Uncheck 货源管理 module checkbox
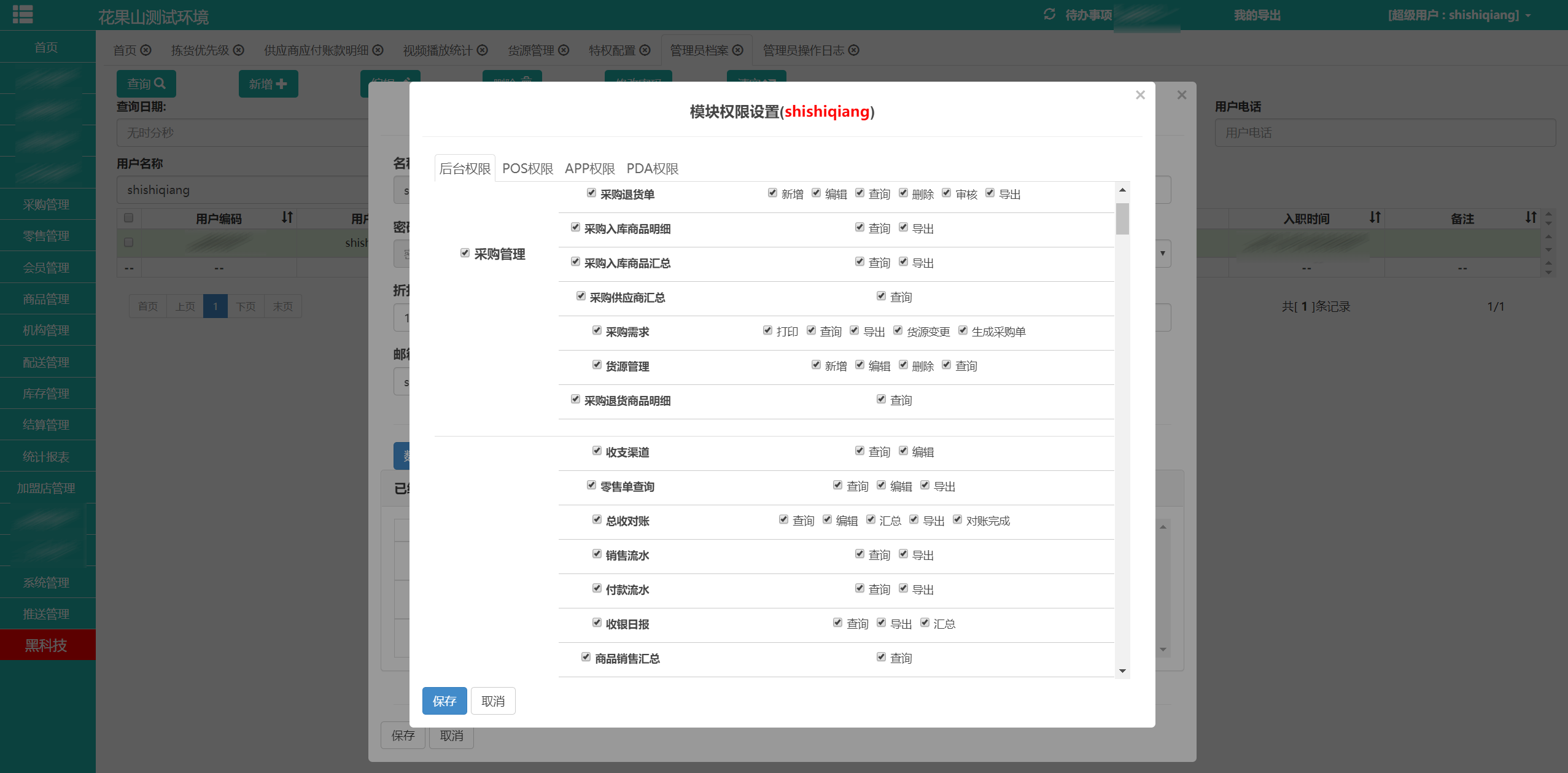Image resolution: width=1568 pixels, height=773 pixels. pyautogui.click(x=597, y=365)
